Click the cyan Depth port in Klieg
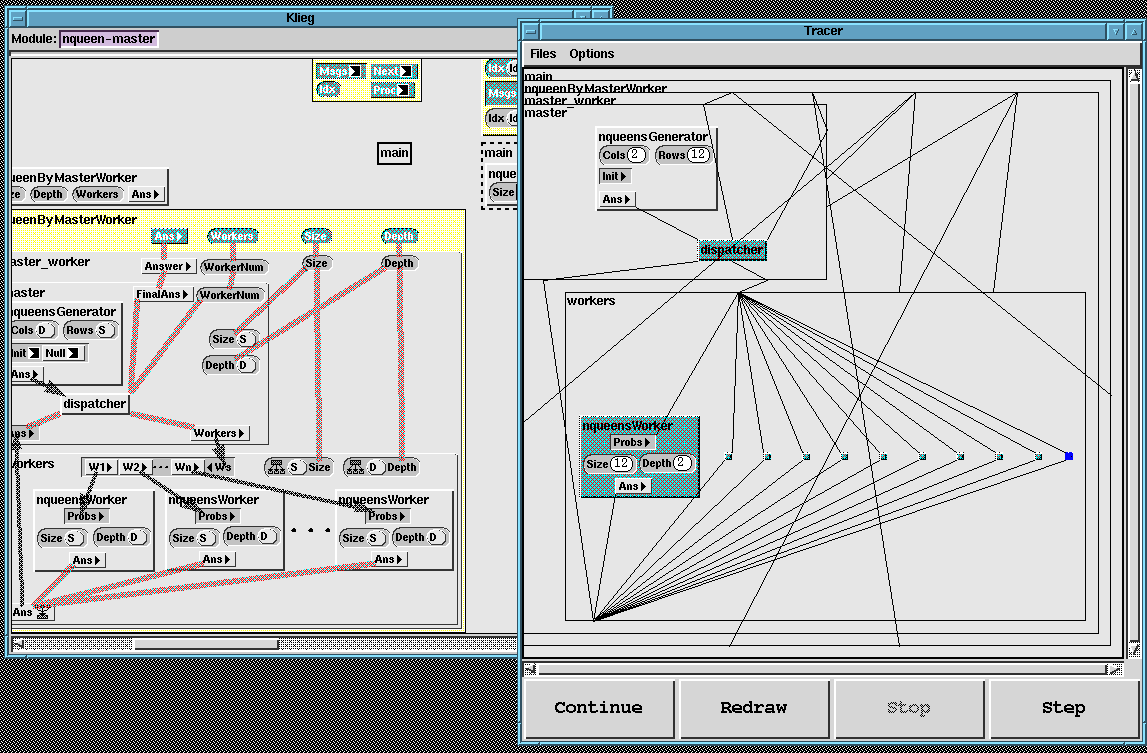This screenshot has width=1147, height=753. [399, 236]
